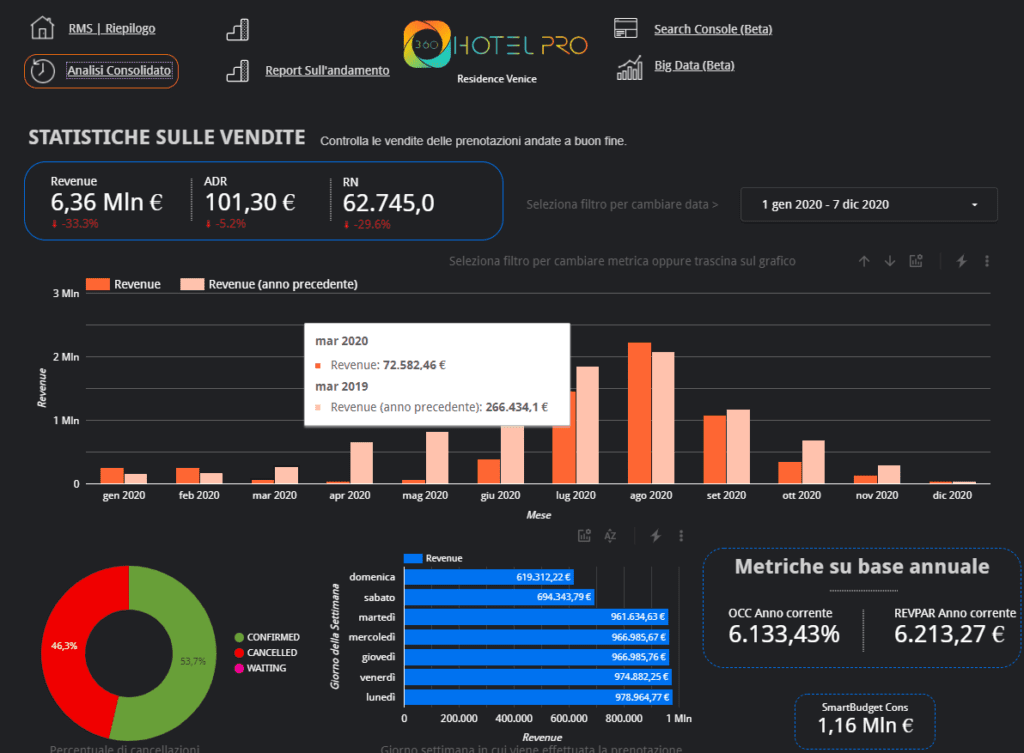Open three-dot menu of monthly revenue chart
The width and height of the screenshot is (1024, 753).
coord(987,261)
